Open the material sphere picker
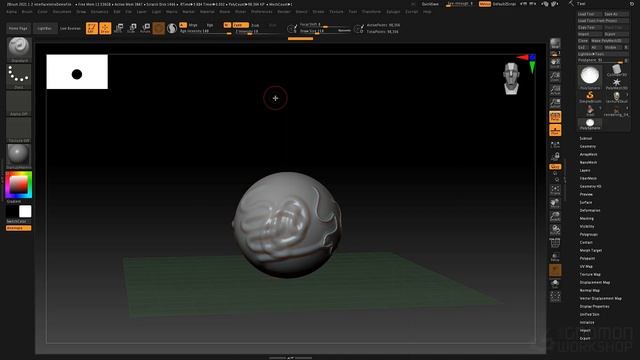The height and width of the screenshot is (360, 640). click(19, 156)
